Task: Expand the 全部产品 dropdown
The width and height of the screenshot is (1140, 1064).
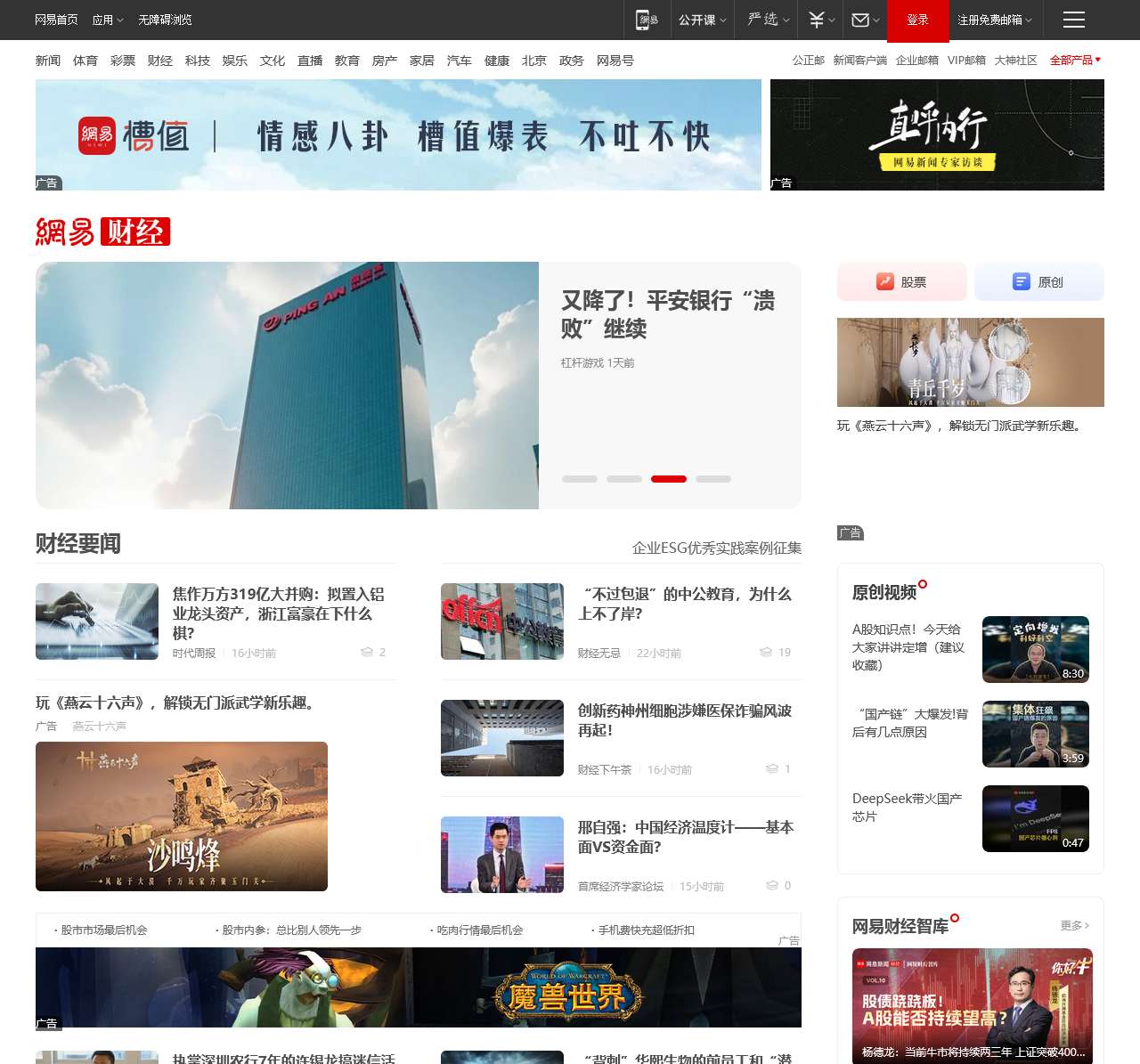Action: [1075, 61]
